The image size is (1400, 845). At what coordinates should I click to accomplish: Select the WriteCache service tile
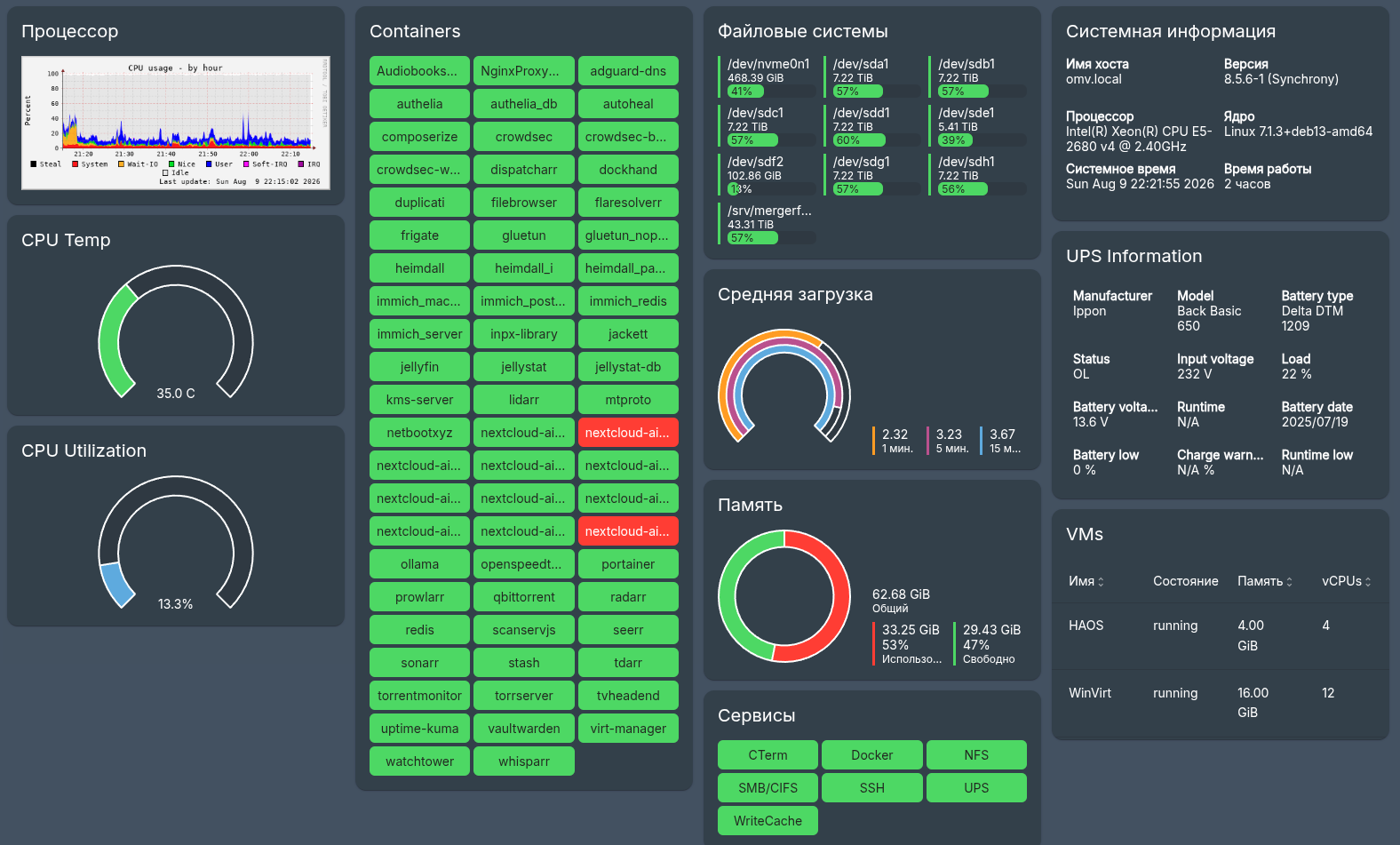point(768,821)
